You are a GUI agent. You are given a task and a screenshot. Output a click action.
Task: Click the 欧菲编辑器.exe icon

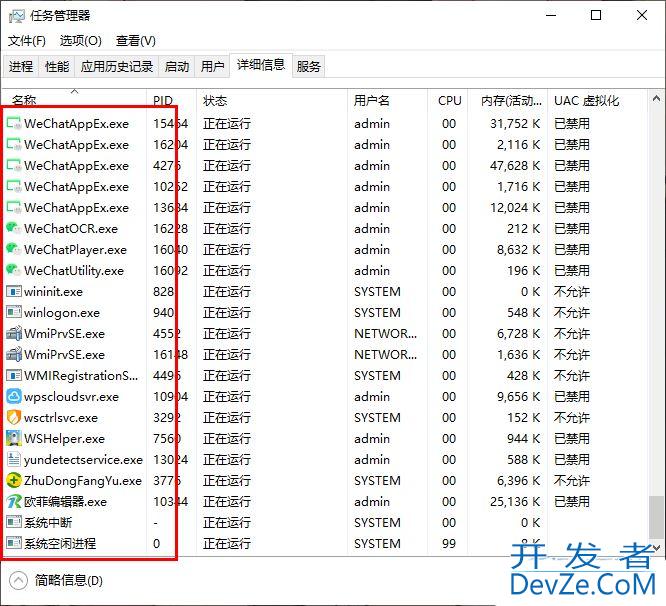coord(14,502)
